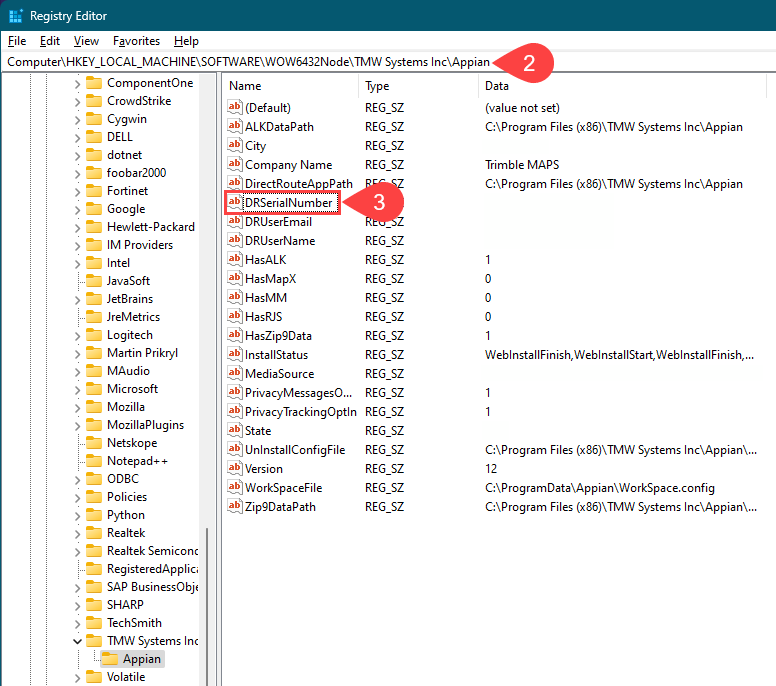
Task: Click the Zip9DataPath string icon
Action: click(235, 506)
